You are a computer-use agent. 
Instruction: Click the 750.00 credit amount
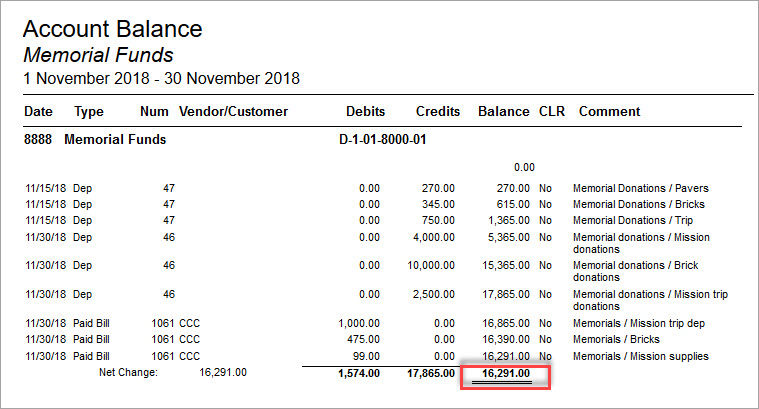438,220
